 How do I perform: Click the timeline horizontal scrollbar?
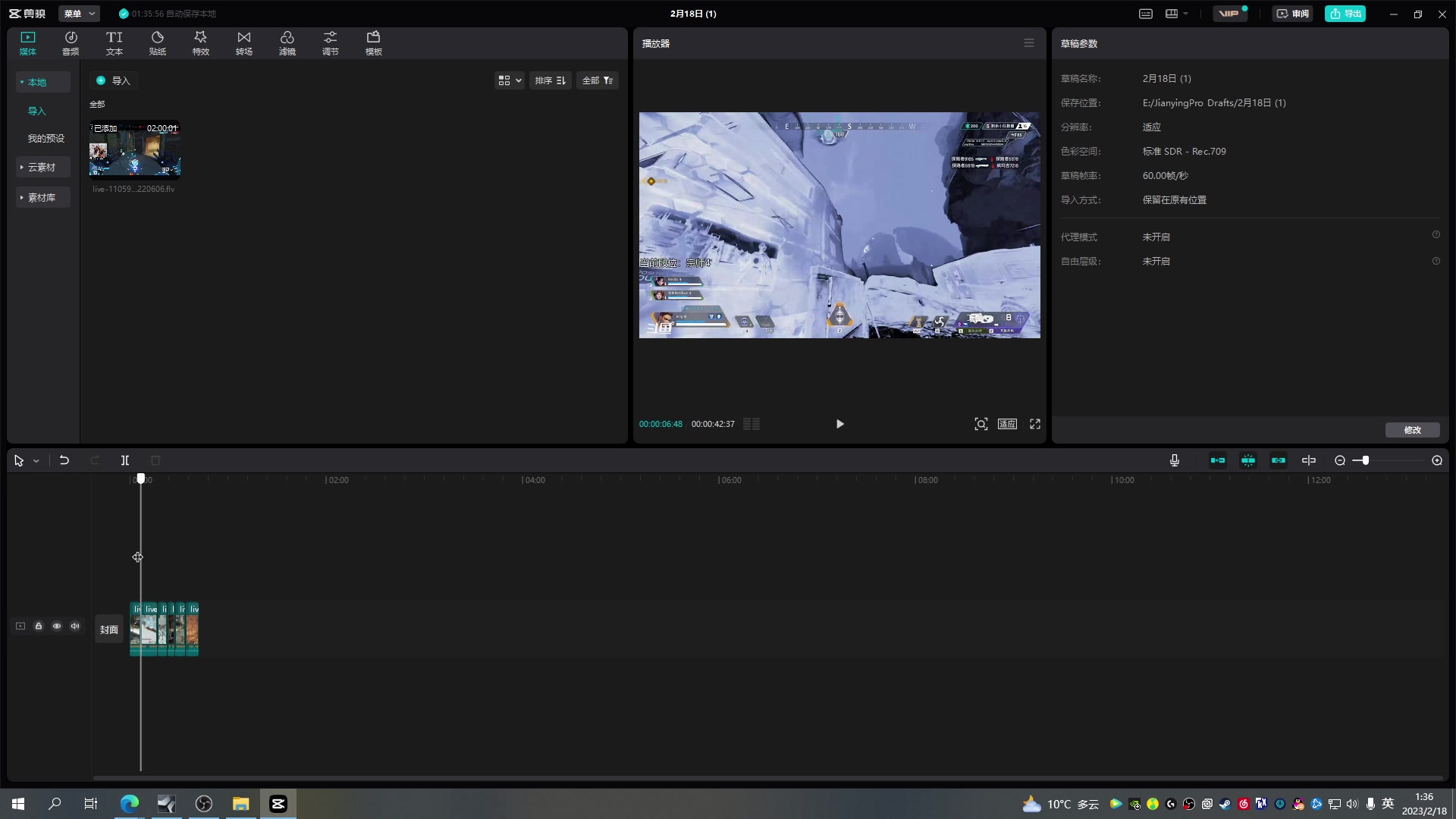point(767,778)
